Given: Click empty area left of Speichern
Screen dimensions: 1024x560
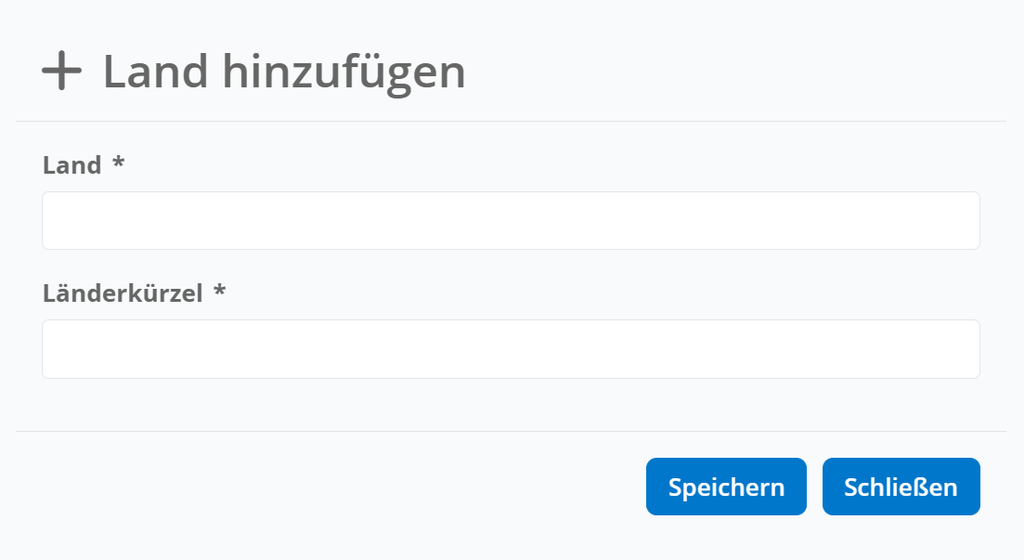Looking at the screenshot, I should coord(327,487).
